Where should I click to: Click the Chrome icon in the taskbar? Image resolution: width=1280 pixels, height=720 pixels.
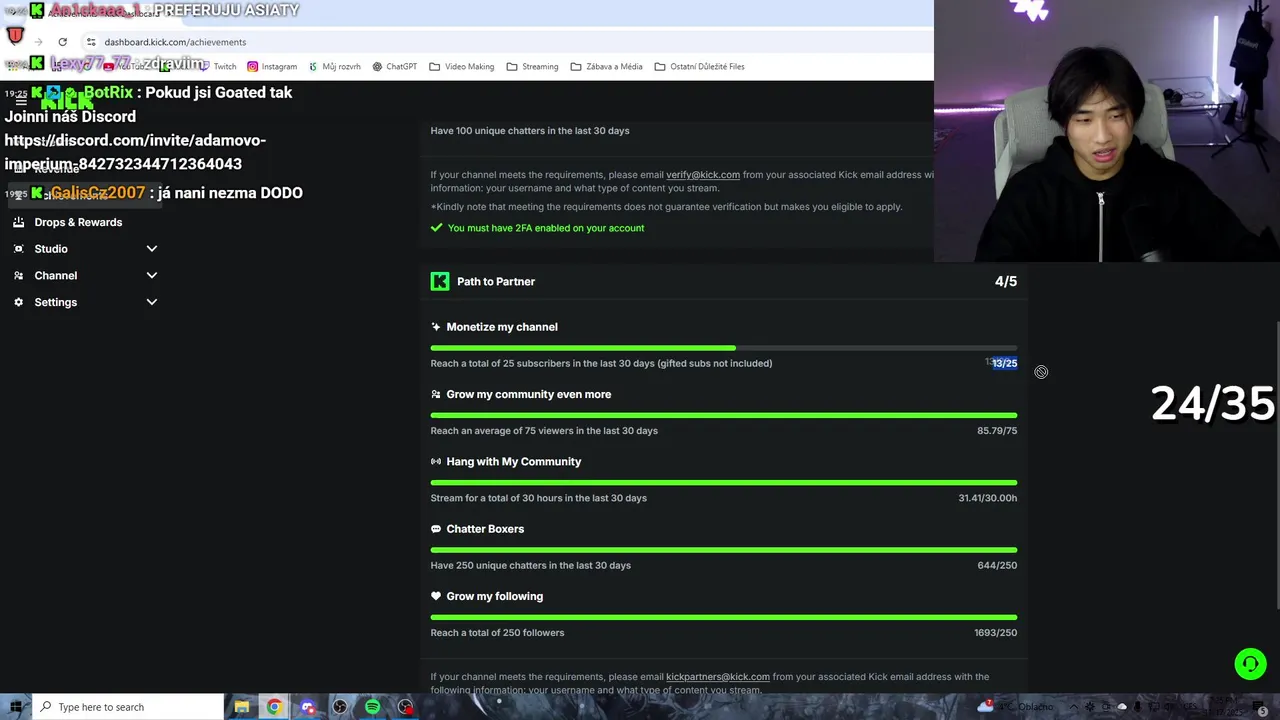[274, 707]
